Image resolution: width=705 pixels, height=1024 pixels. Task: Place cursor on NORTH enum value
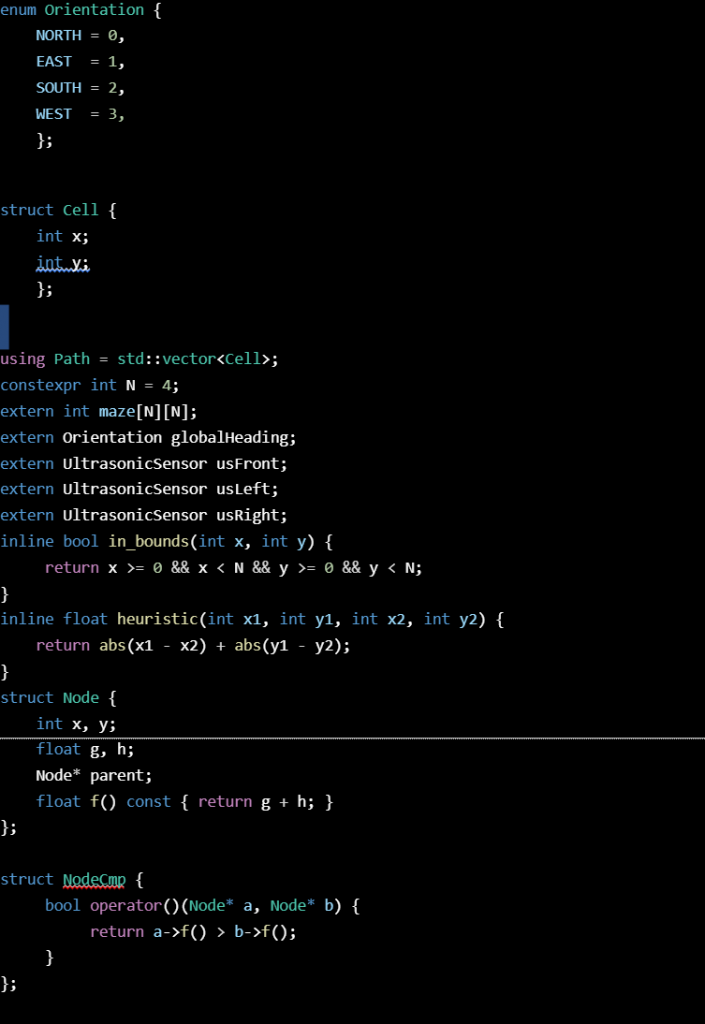pos(58,36)
